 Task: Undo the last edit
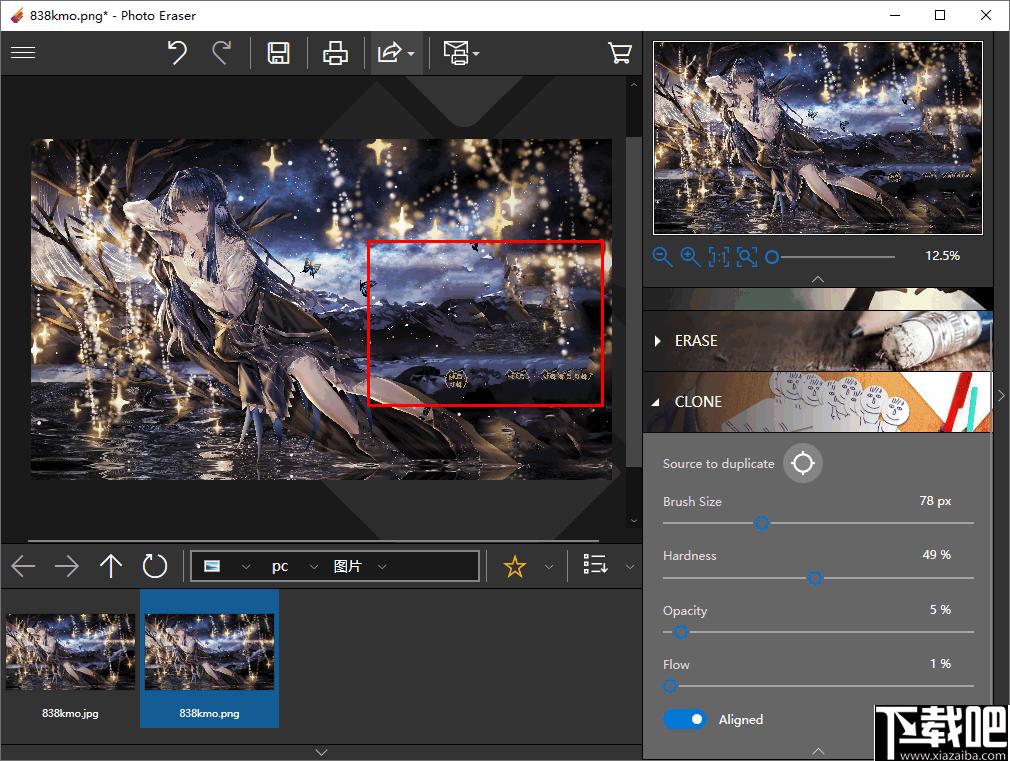pyautogui.click(x=177, y=53)
